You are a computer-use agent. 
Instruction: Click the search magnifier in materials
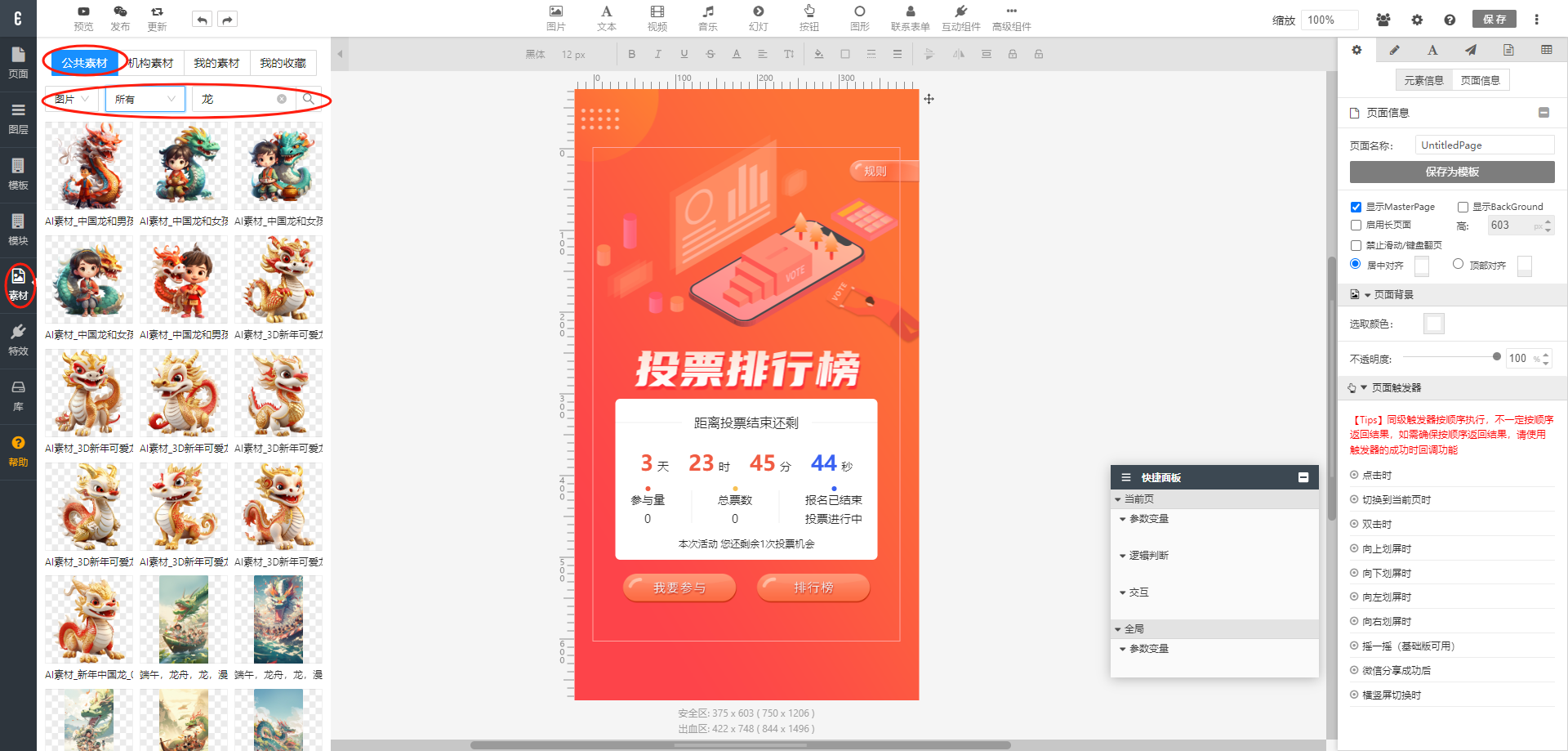pos(309,99)
